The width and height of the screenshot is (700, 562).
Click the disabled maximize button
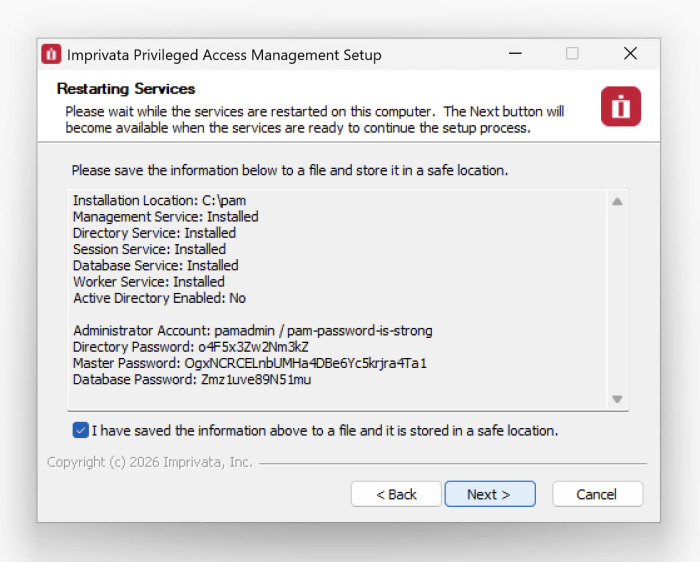point(572,54)
